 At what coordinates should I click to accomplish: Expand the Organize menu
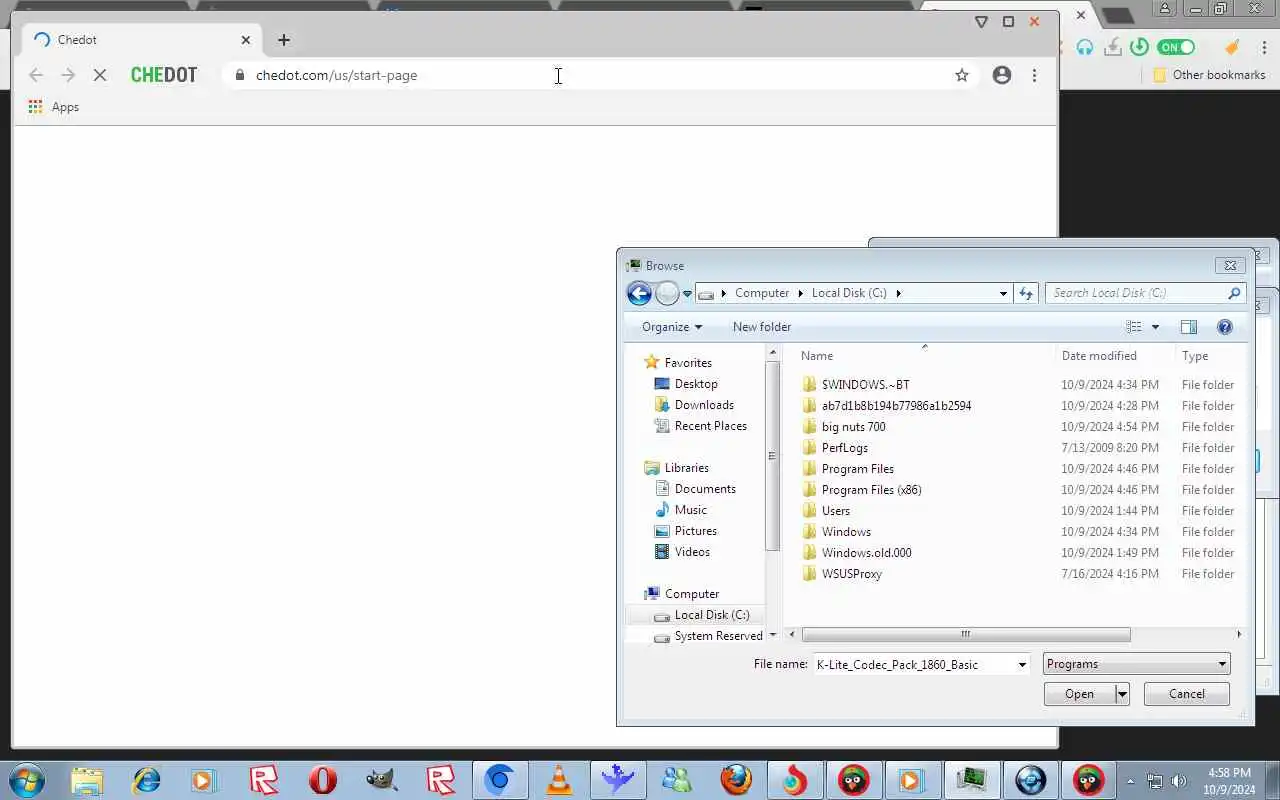[x=672, y=327]
